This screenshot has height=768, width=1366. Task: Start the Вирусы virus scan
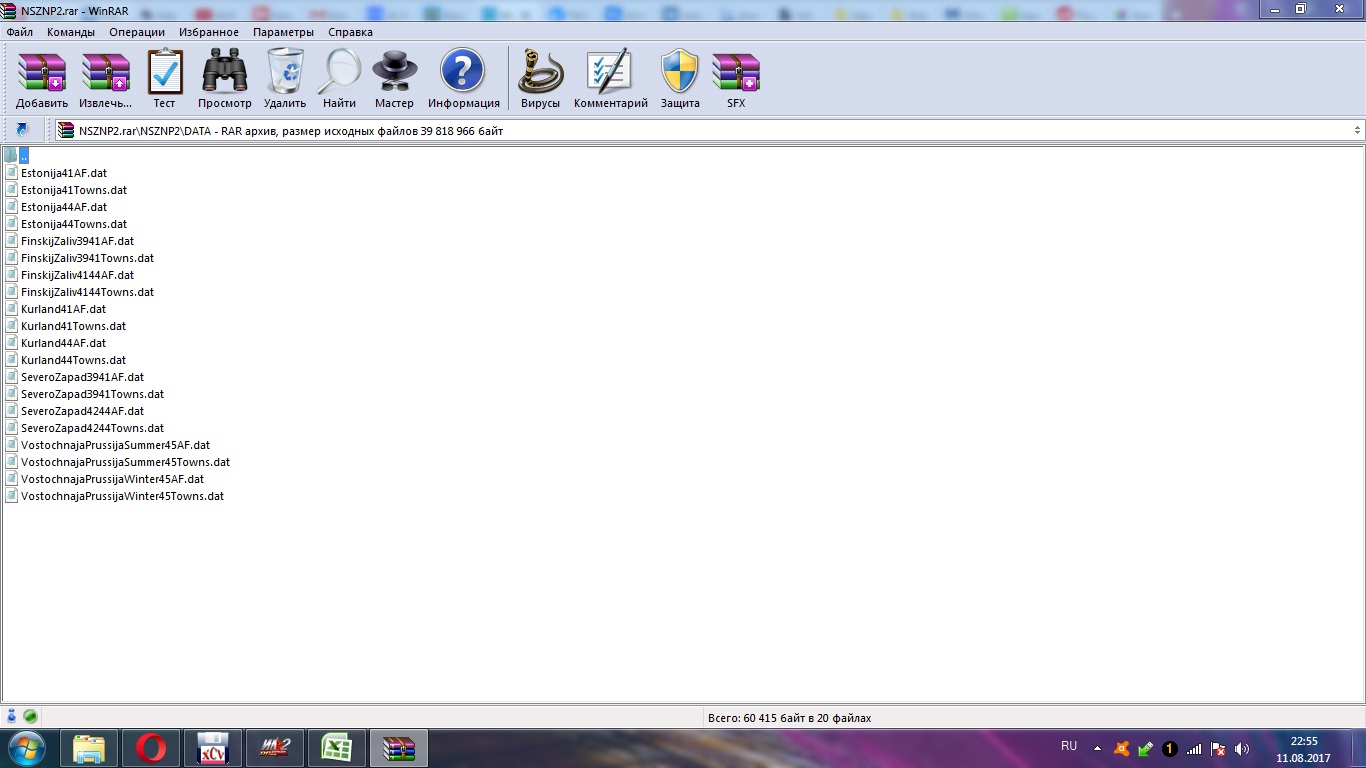click(540, 79)
